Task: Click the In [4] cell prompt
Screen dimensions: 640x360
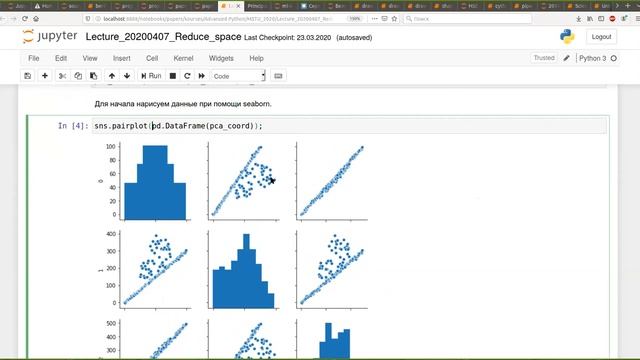Action: tap(73, 126)
